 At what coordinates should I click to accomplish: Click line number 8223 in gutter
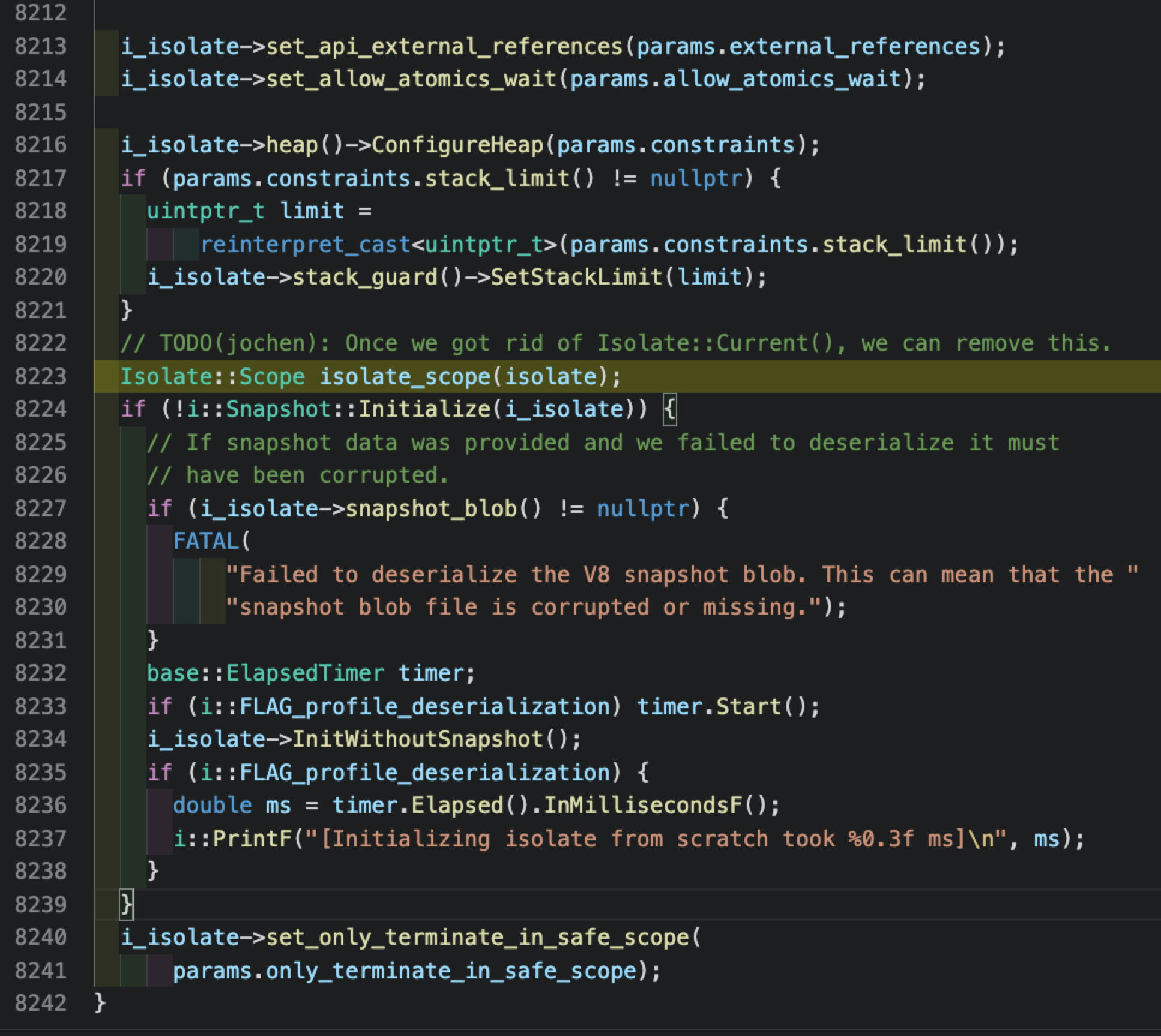pos(40,376)
